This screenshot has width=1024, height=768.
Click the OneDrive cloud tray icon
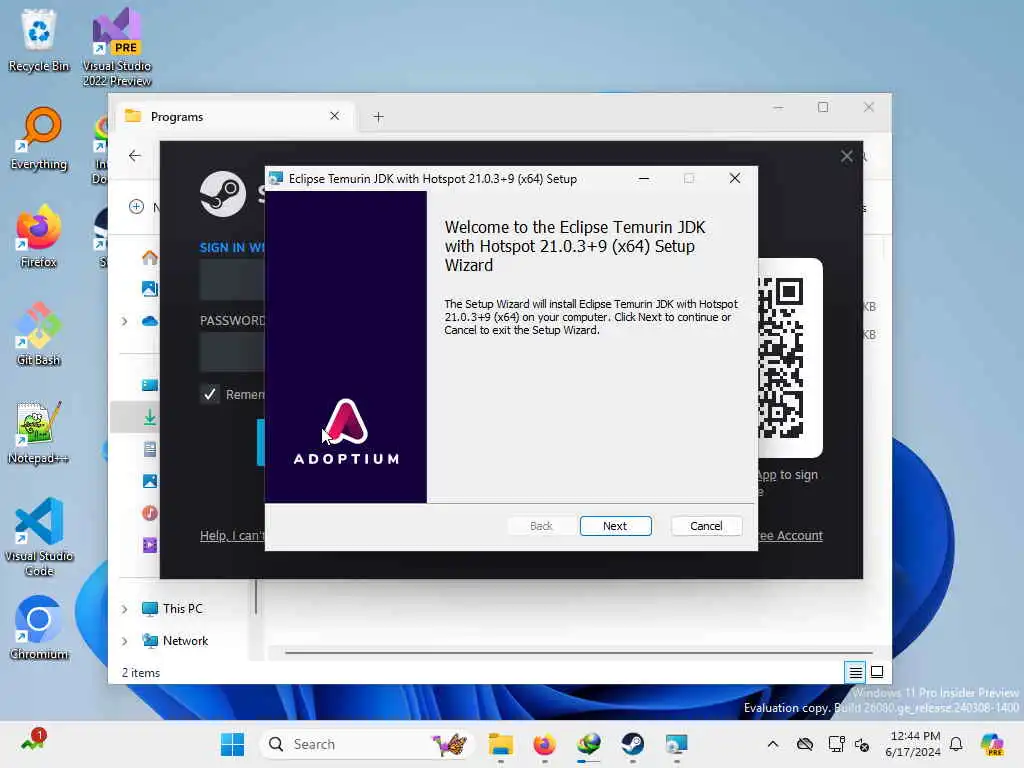click(x=805, y=744)
